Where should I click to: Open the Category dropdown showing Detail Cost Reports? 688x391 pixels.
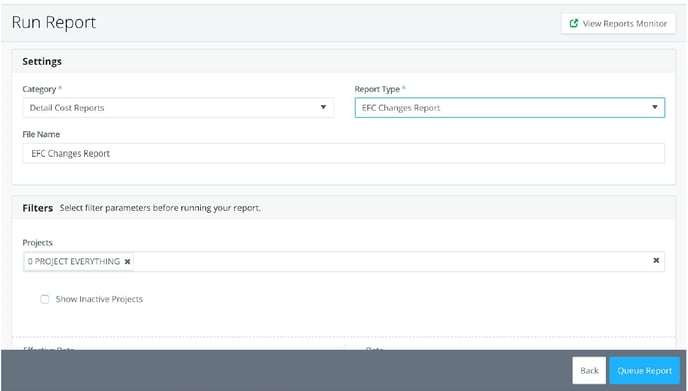pos(178,108)
